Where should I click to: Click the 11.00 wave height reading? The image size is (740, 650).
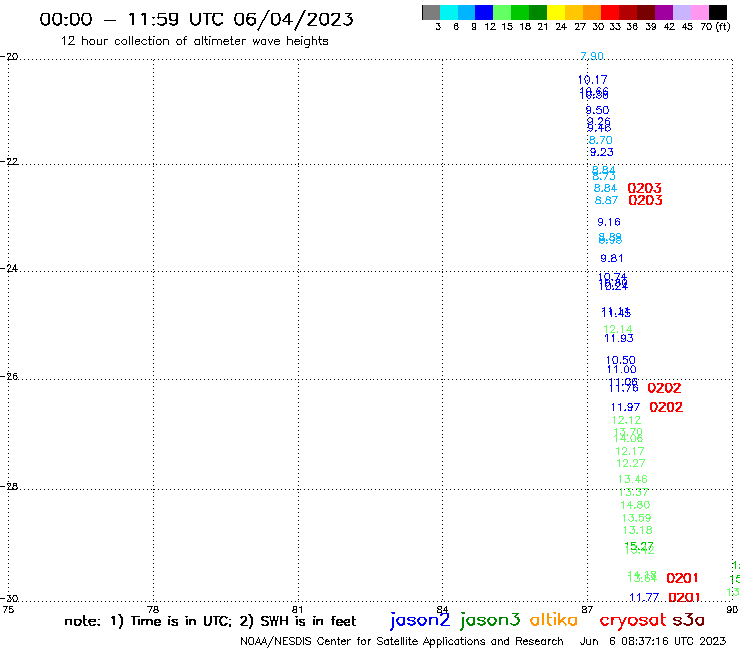click(x=622, y=370)
